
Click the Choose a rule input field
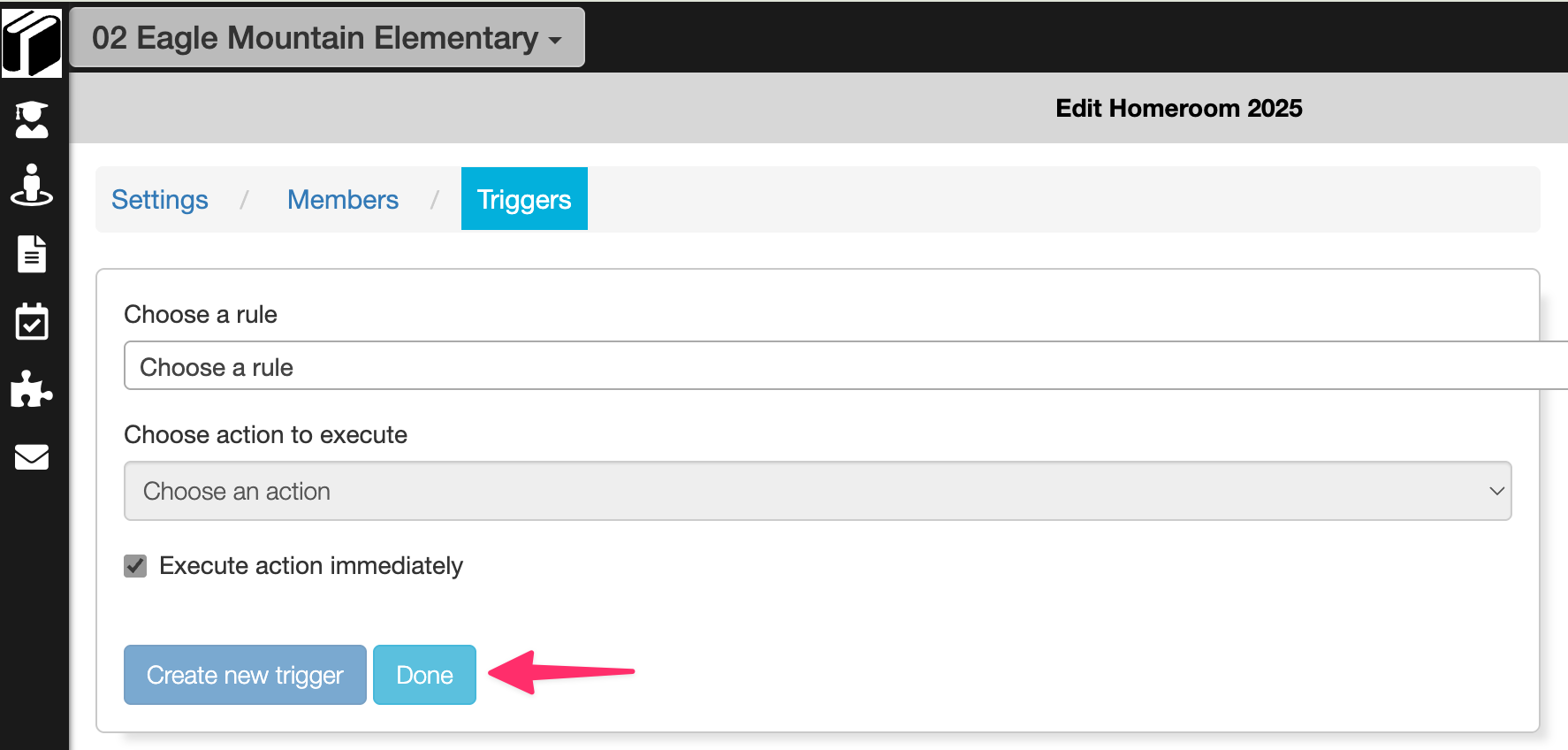pyautogui.click(x=846, y=366)
